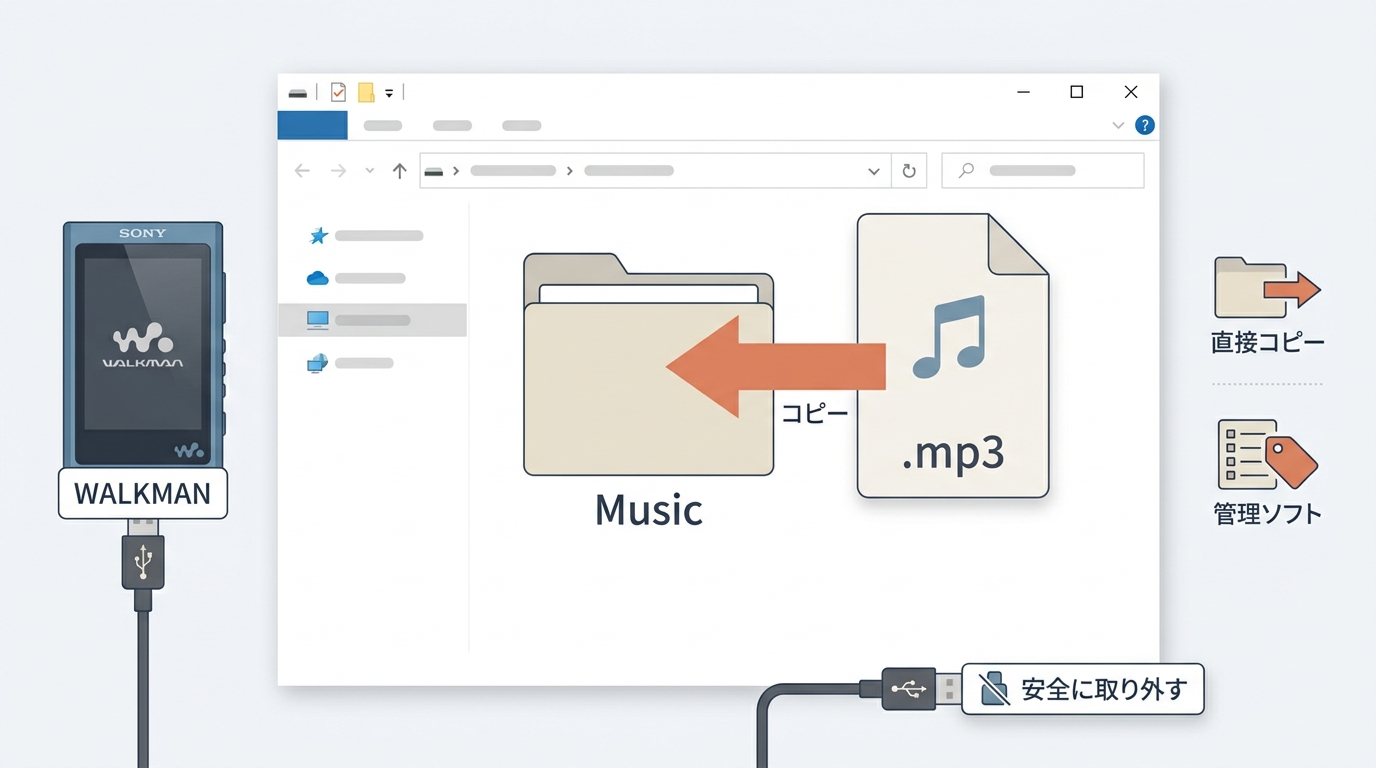Click the drive icon in address bar
This screenshot has width=1376, height=768.
coord(433,171)
